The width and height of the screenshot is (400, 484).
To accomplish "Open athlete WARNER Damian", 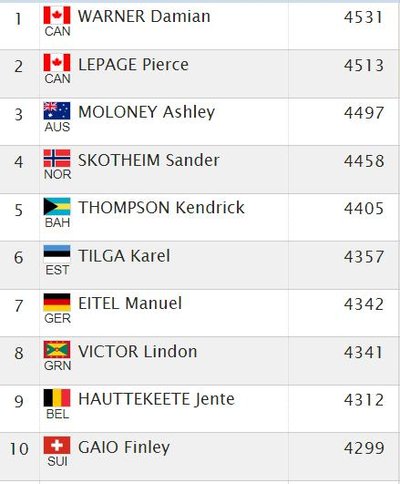I will 144,16.
